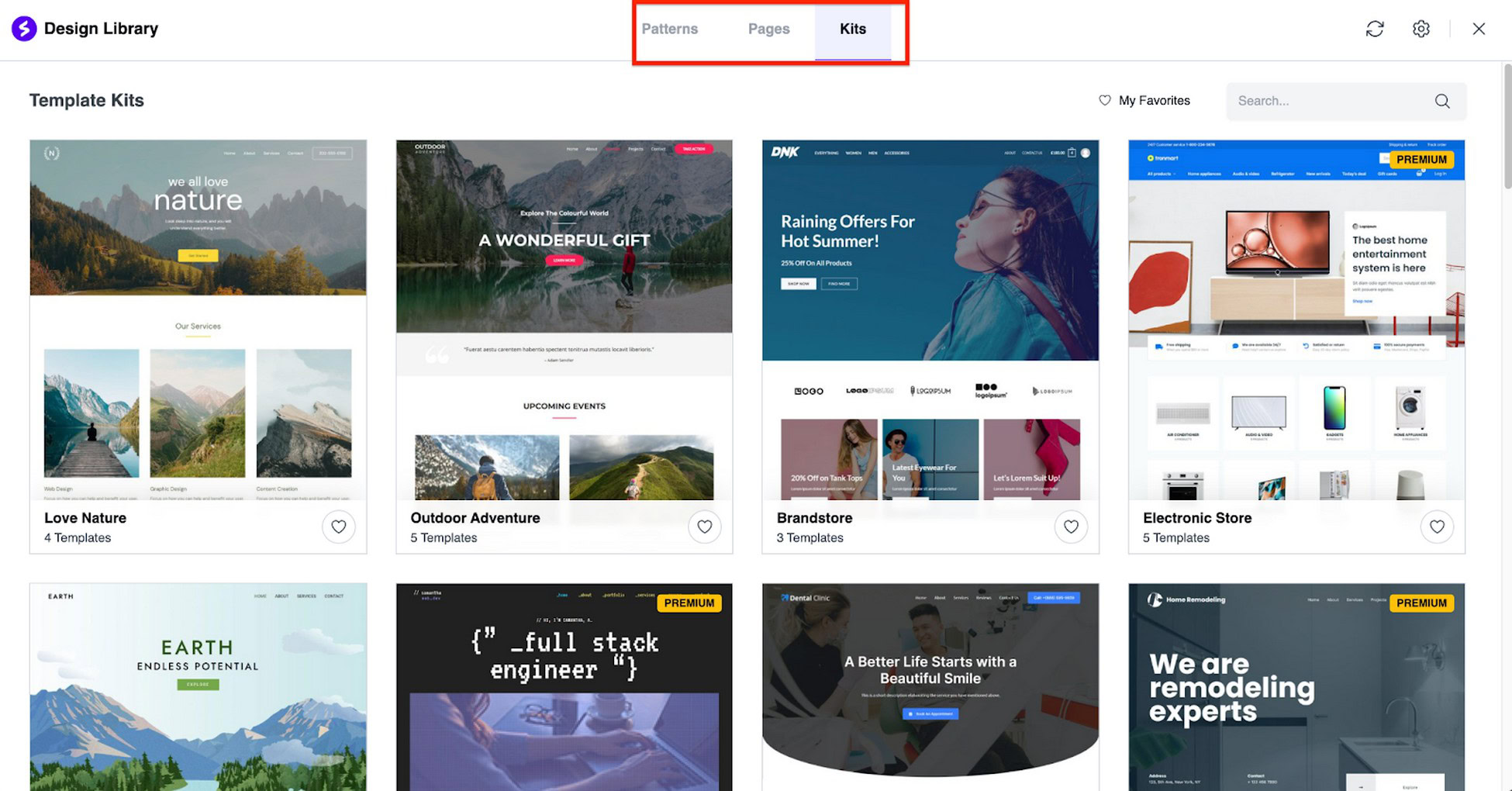Image resolution: width=1512 pixels, height=791 pixels.
Task: Open the Earth Endless Potential kit
Action: (198, 682)
